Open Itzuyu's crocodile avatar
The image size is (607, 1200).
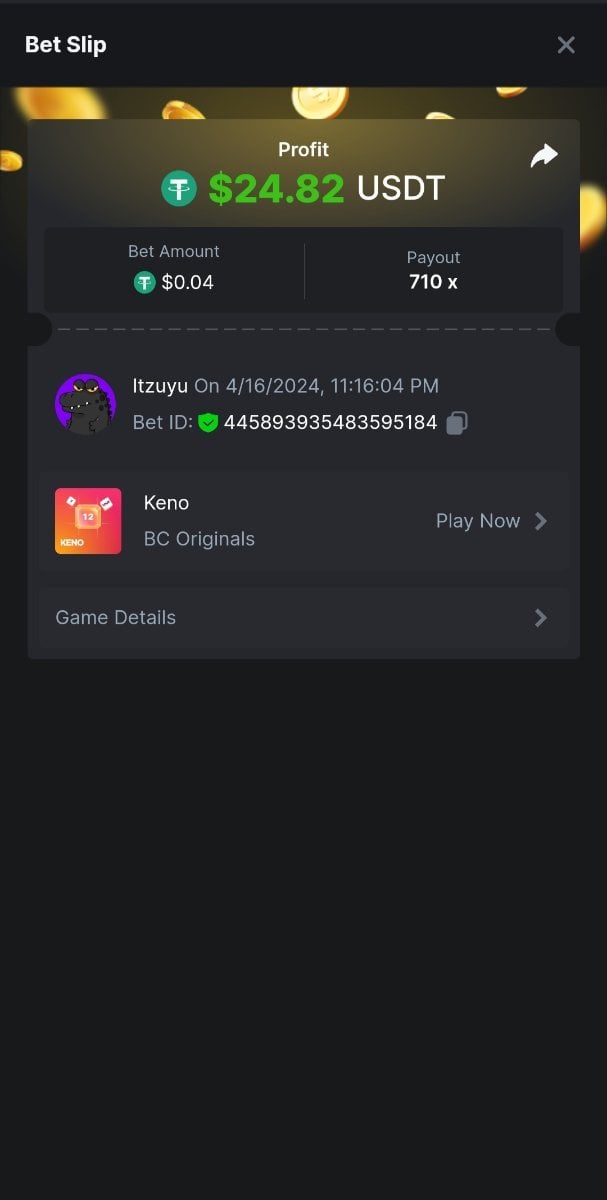point(85,404)
